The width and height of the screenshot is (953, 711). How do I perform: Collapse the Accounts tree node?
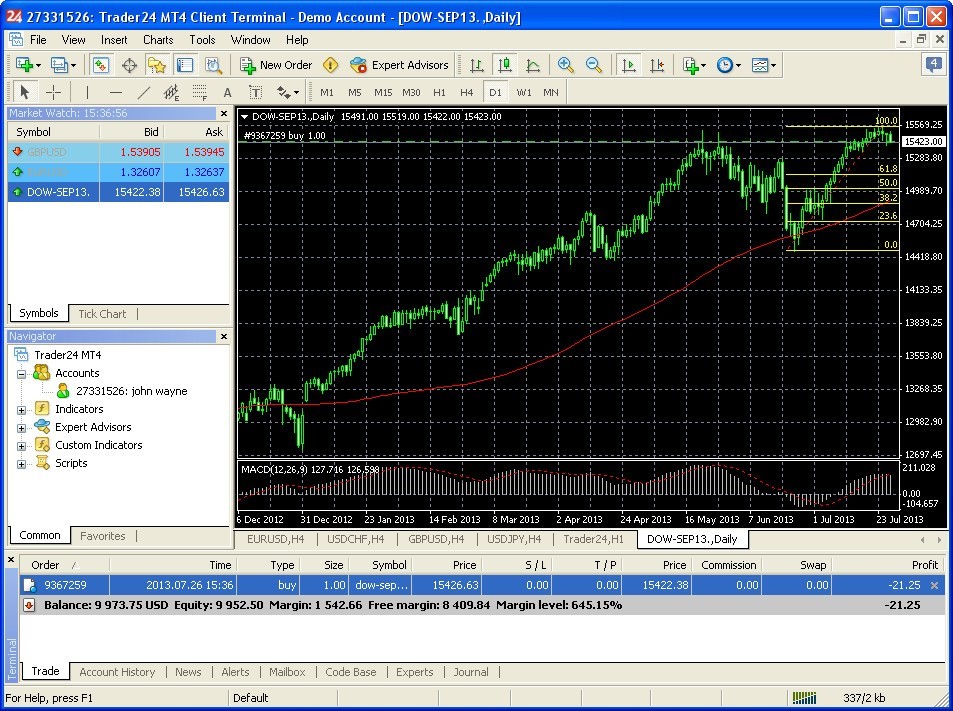21,373
